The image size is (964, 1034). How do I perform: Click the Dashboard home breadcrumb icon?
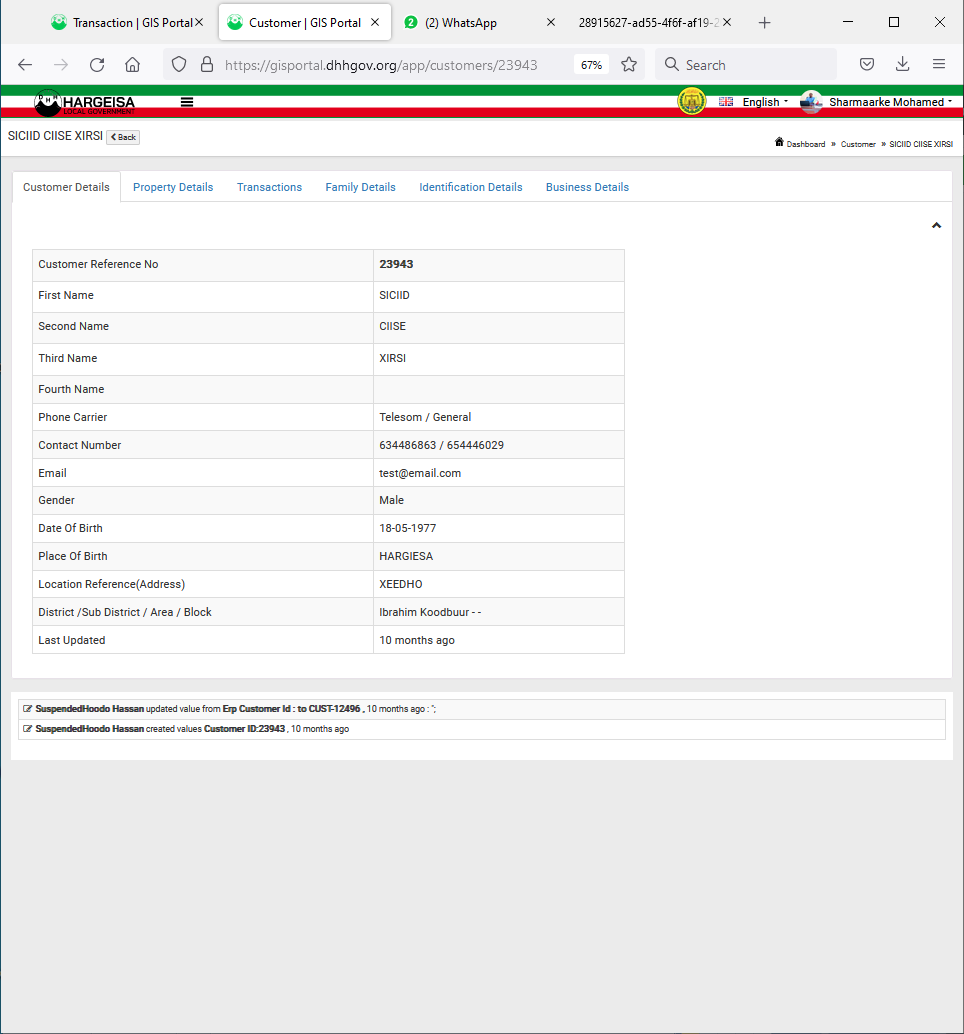click(x=779, y=142)
